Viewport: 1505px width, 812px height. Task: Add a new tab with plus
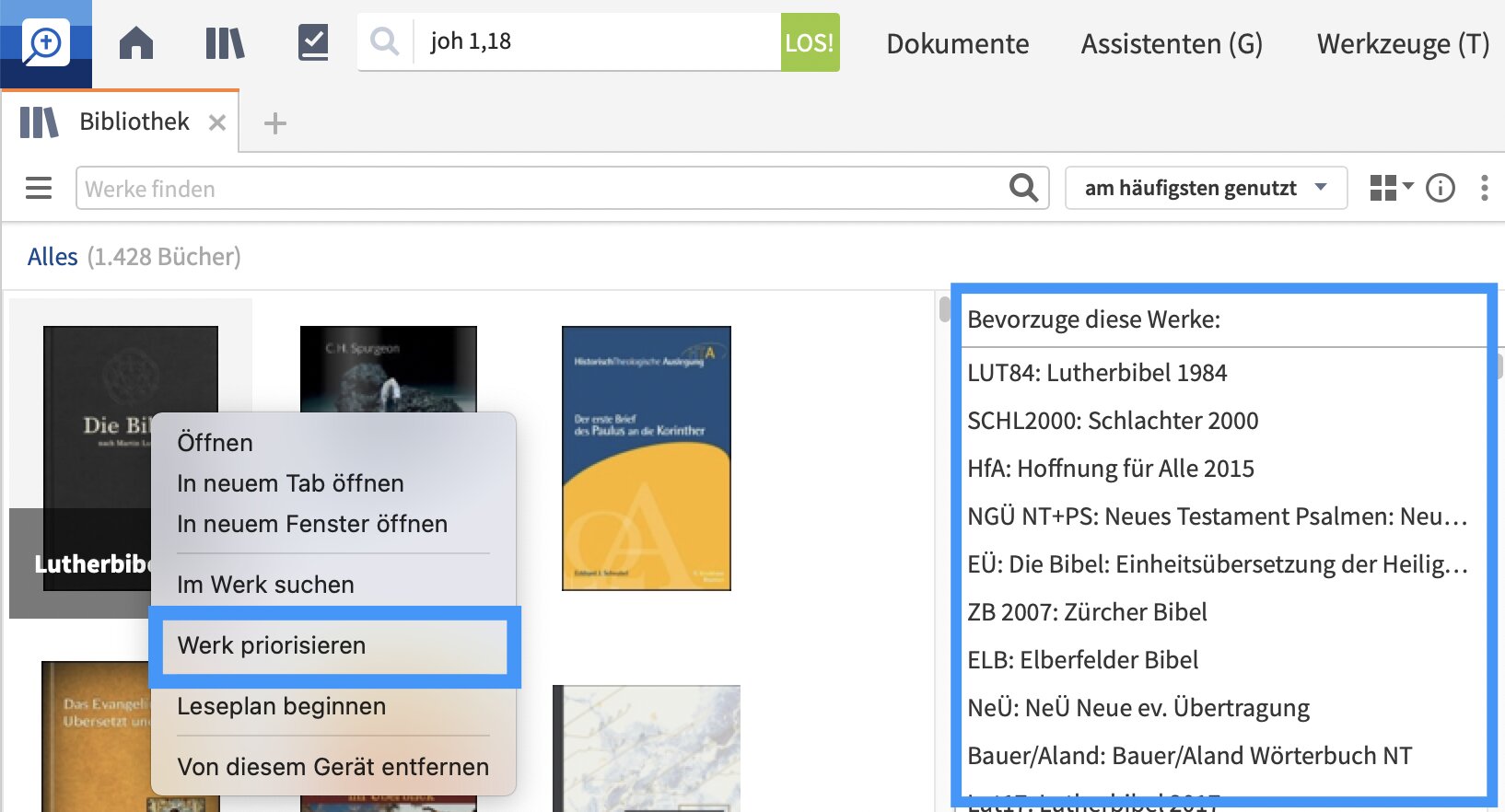pos(274,123)
